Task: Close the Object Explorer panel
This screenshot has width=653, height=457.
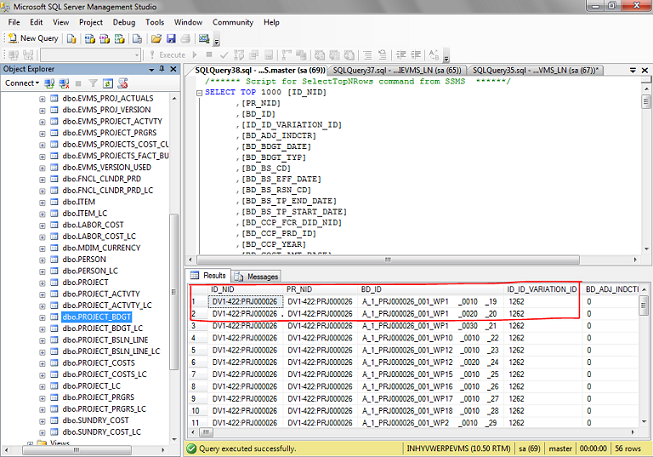Action: [x=171, y=69]
